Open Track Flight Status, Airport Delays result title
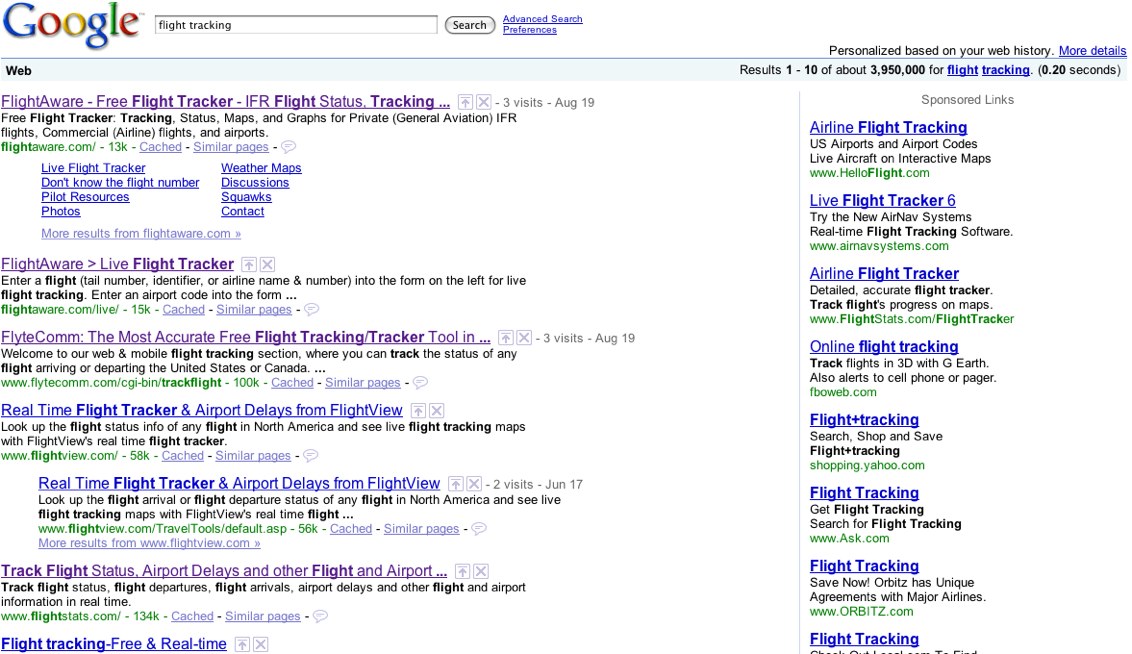Viewport: 1132px width, 654px height. point(224,570)
